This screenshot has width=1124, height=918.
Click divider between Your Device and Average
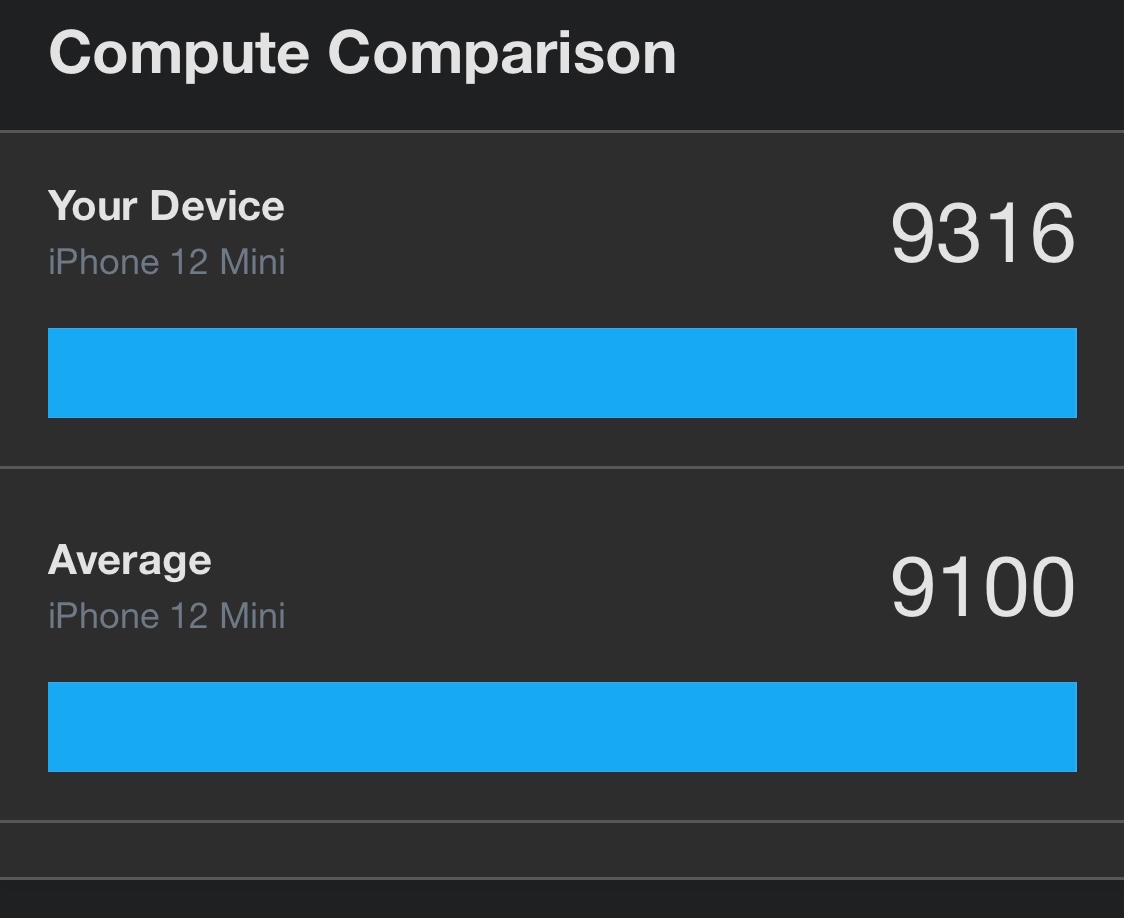coord(562,467)
